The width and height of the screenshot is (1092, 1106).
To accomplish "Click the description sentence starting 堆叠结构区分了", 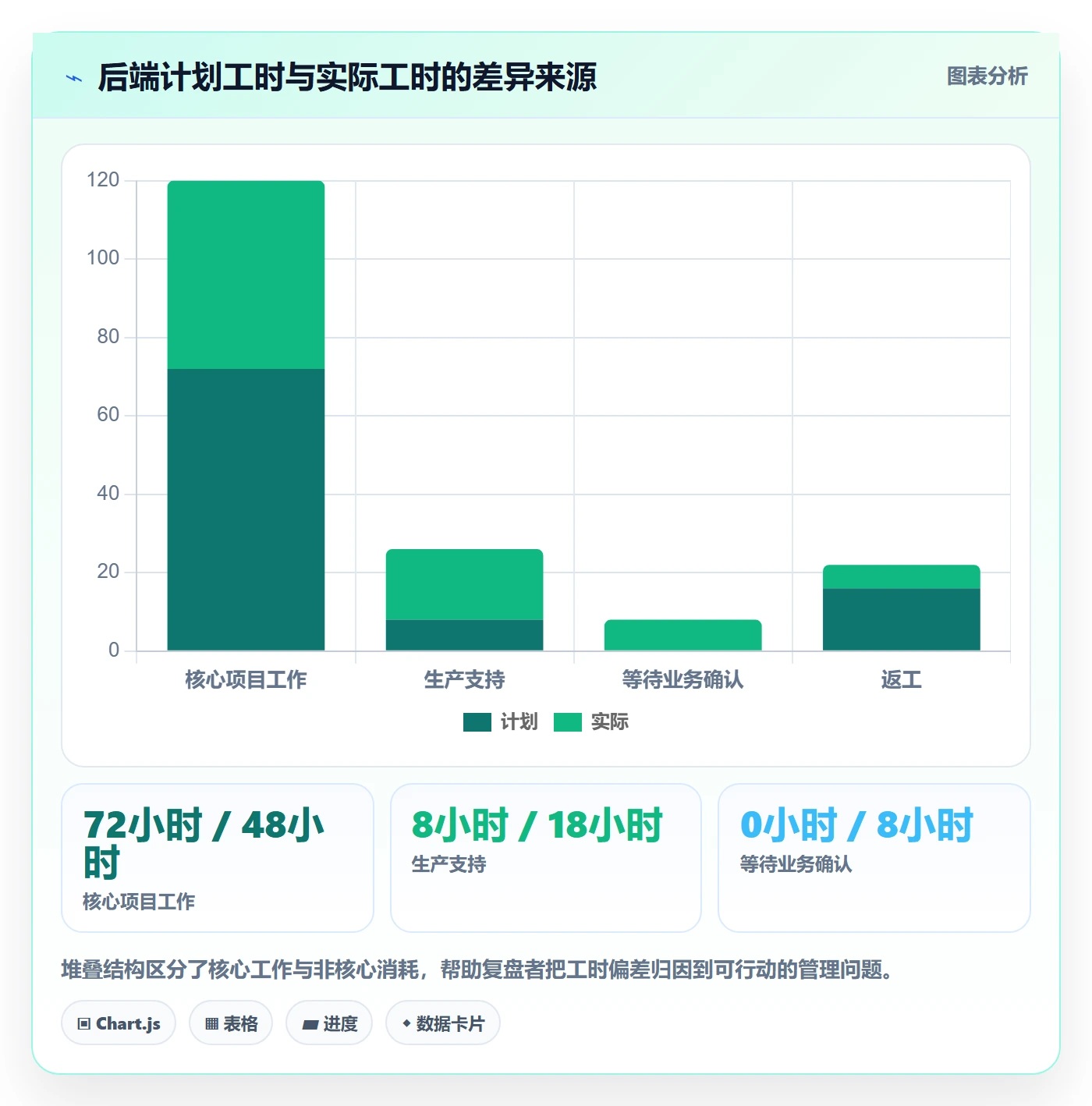I will pos(477,970).
